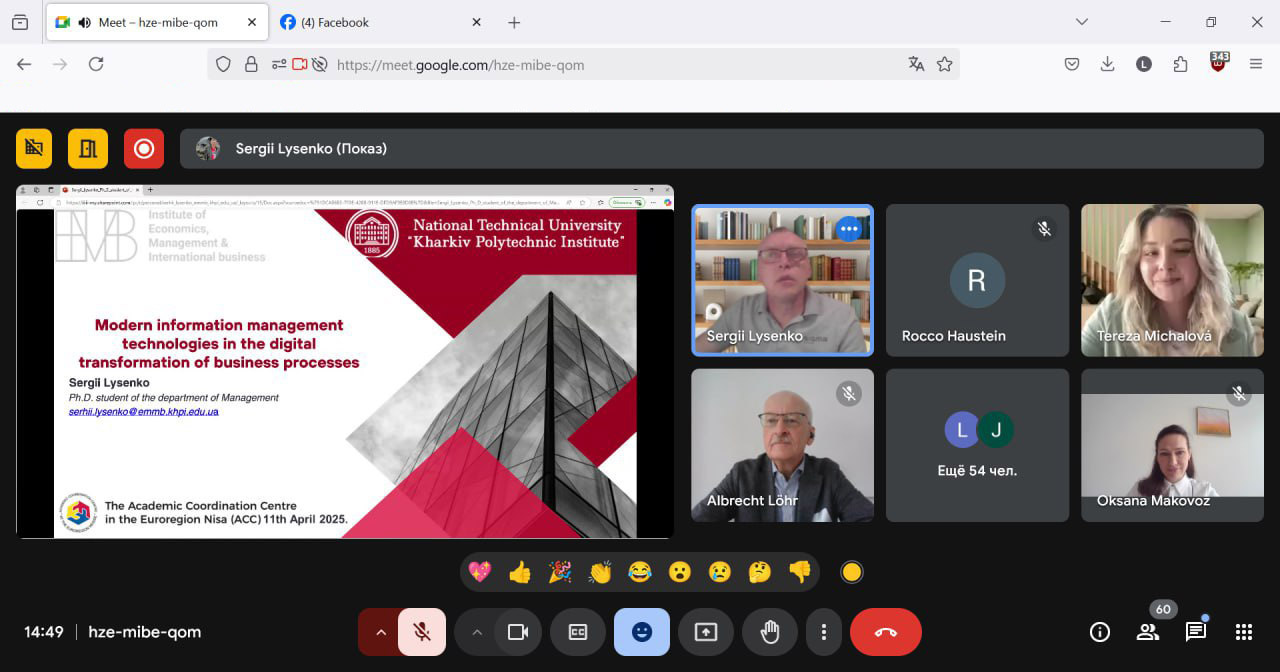This screenshot has width=1280, height=672.
Task: Unmute the microphone
Action: [x=422, y=632]
